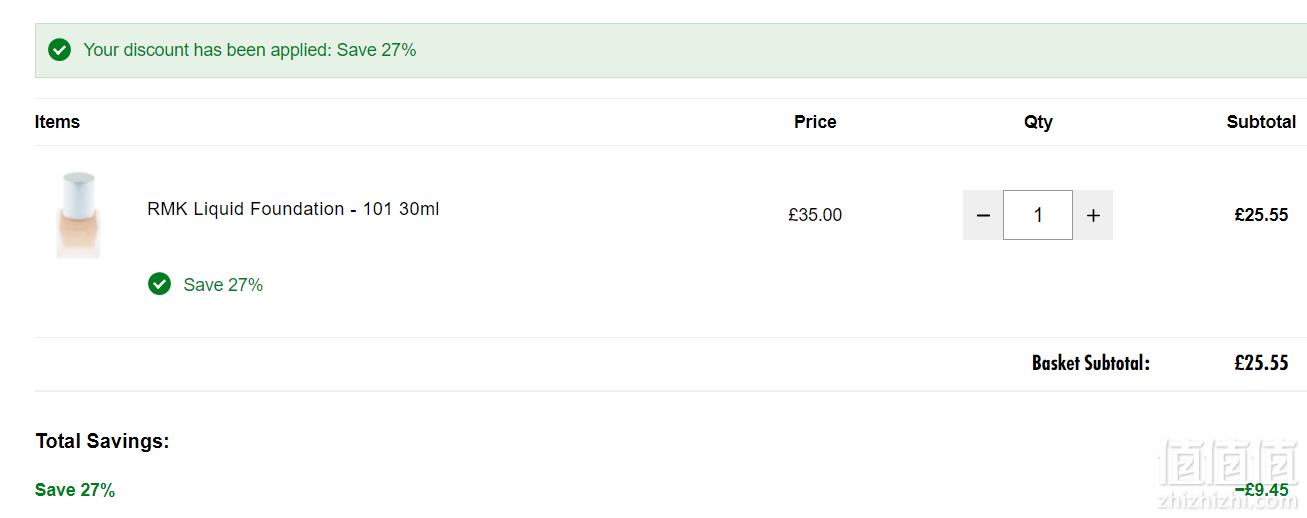Select the quantity input field
The width and height of the screenshot is (1307, 518).
(1038, 215)
